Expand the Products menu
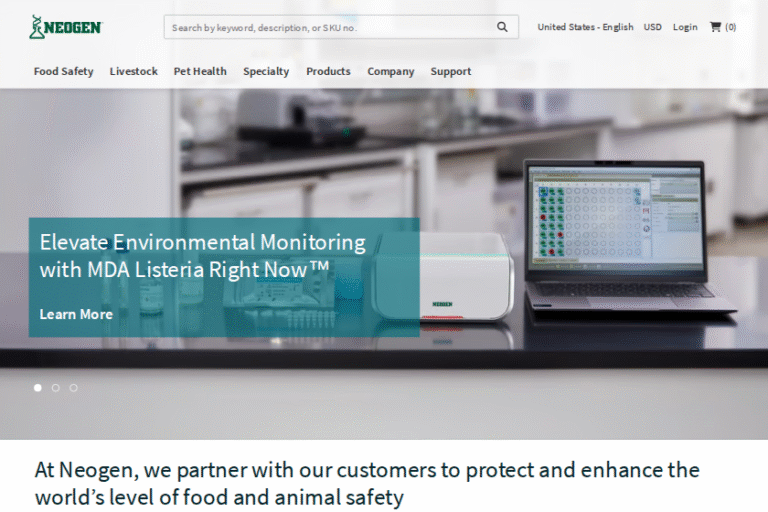Viewport: 768px width, 512px height. pos(328,71)
